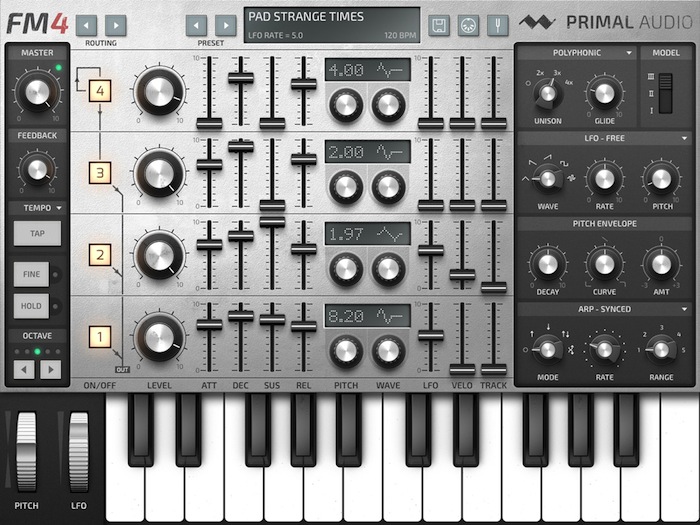Click the Pad Strange Times preset display
Image resolution: width=700 pixels, height=525 pixels.
click(332, 25)
